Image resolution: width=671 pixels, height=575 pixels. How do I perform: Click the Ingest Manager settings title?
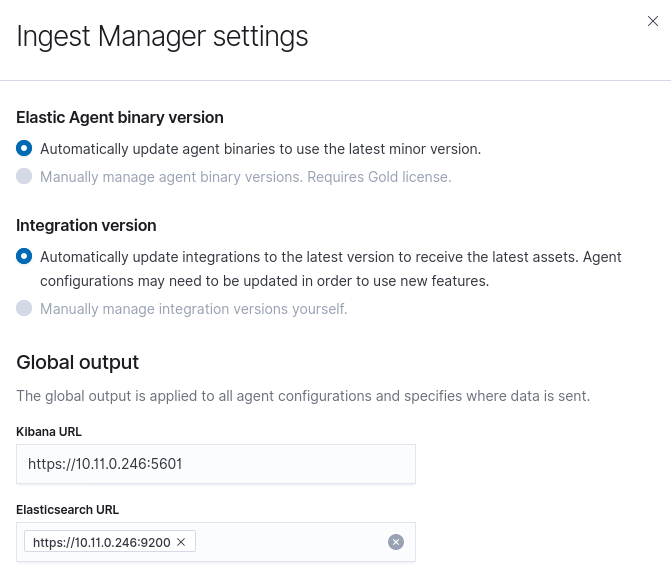coord(162,37)
